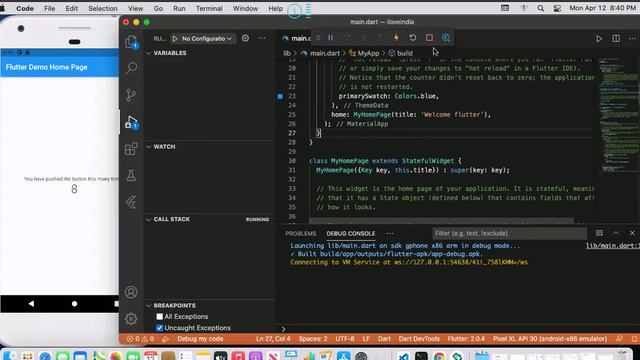Image resolution: width=640 pixels, height=360 pixels.
Task: Clear the debug console output
Action: (x=599, y=233)
